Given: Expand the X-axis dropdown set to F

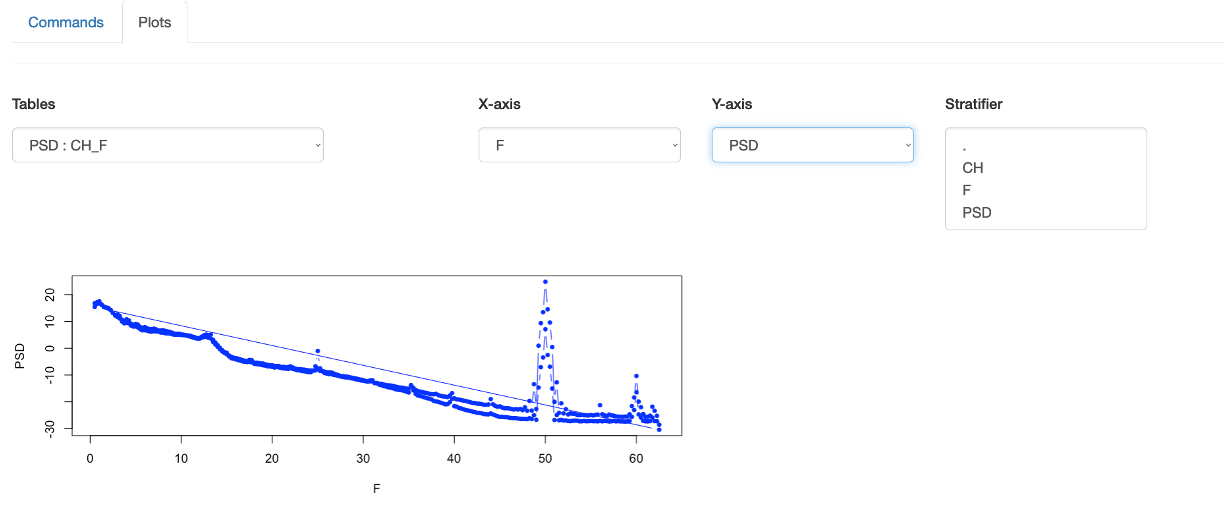Looking at the screenshot, I should [x=579, y=145].
